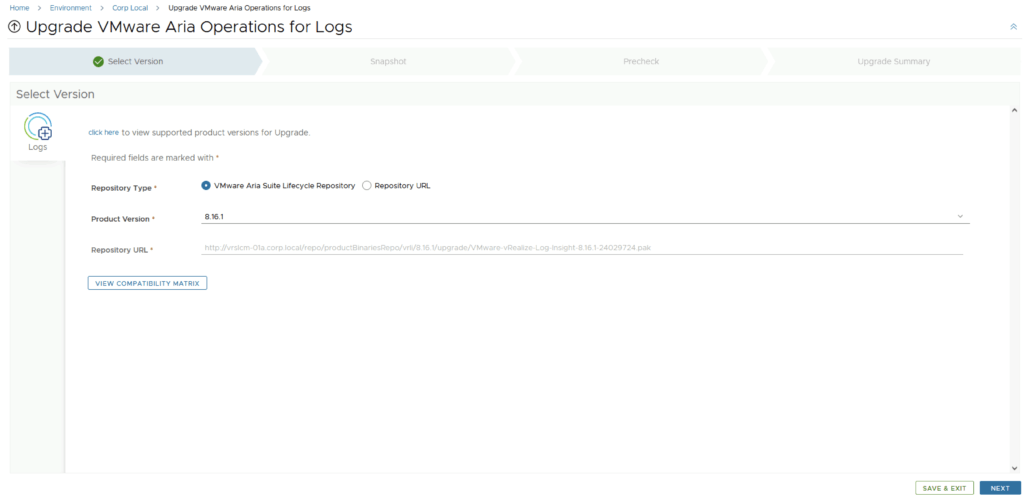Click the upgrade arrow icon beside the title

(14, 27)
